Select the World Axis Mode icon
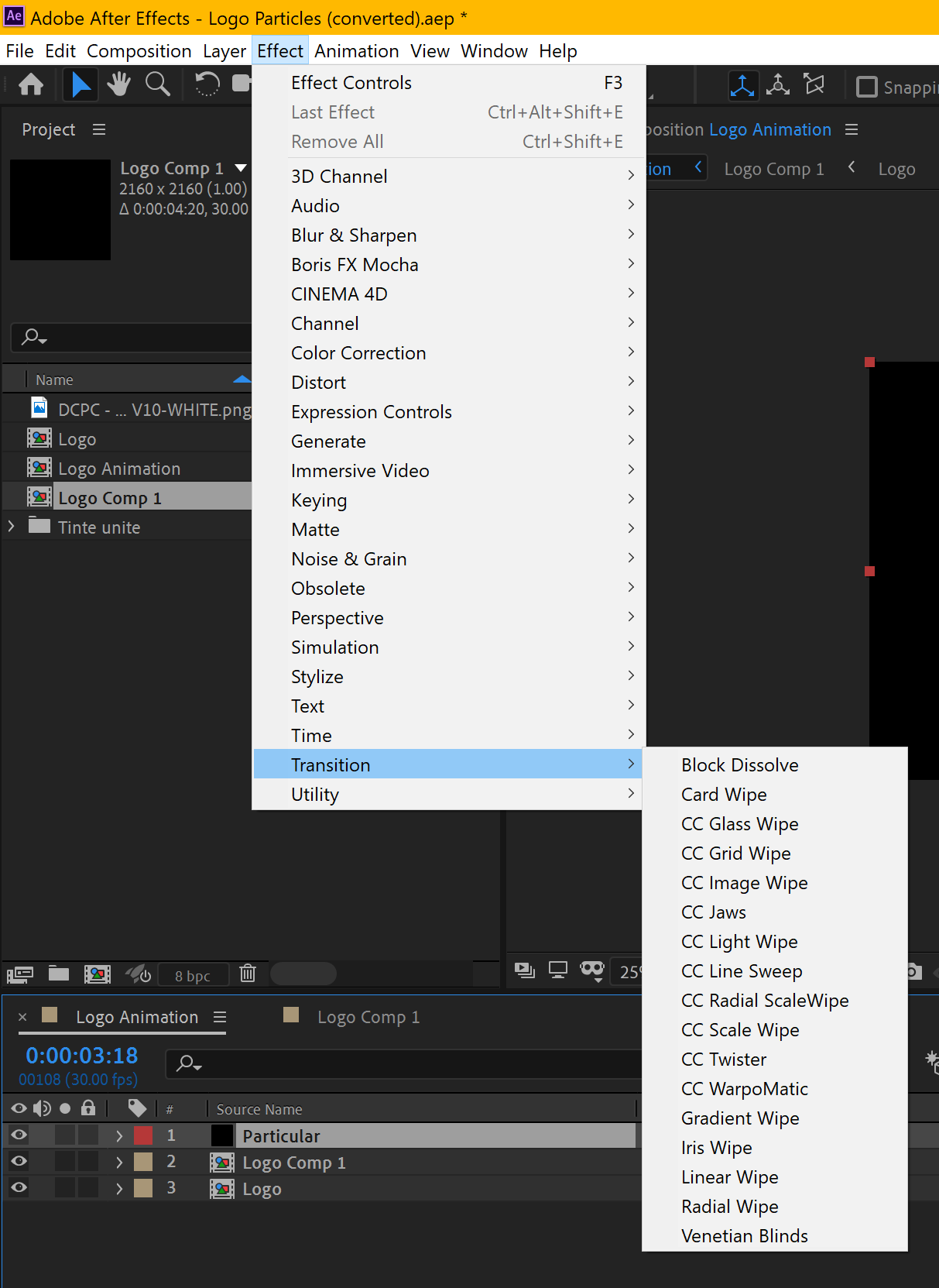Image resolution: width=939 pixels, height=1288 pixels. click(778, 84)
